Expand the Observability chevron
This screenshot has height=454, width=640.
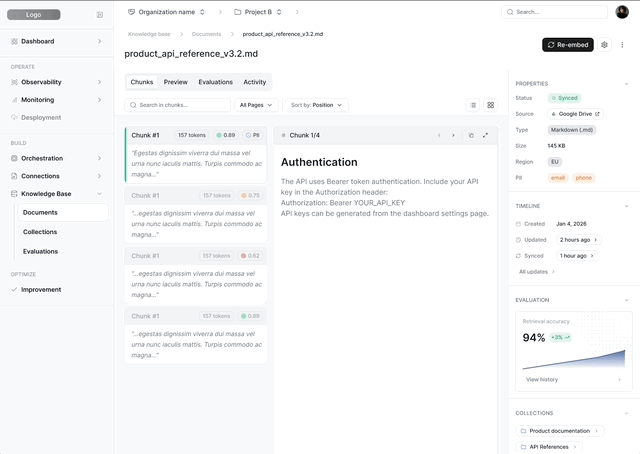100,82
